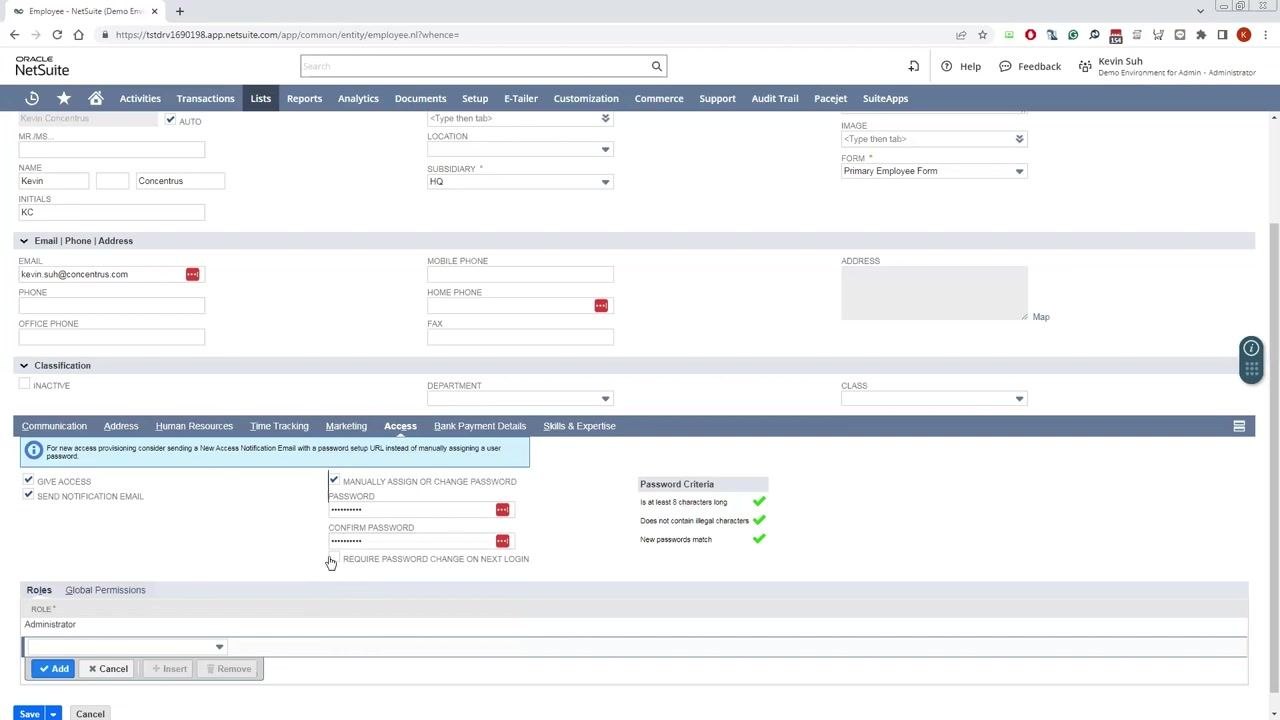1280x720 pixels.
Task: Collapse the Classification section
Action: (x=24, y=366)
